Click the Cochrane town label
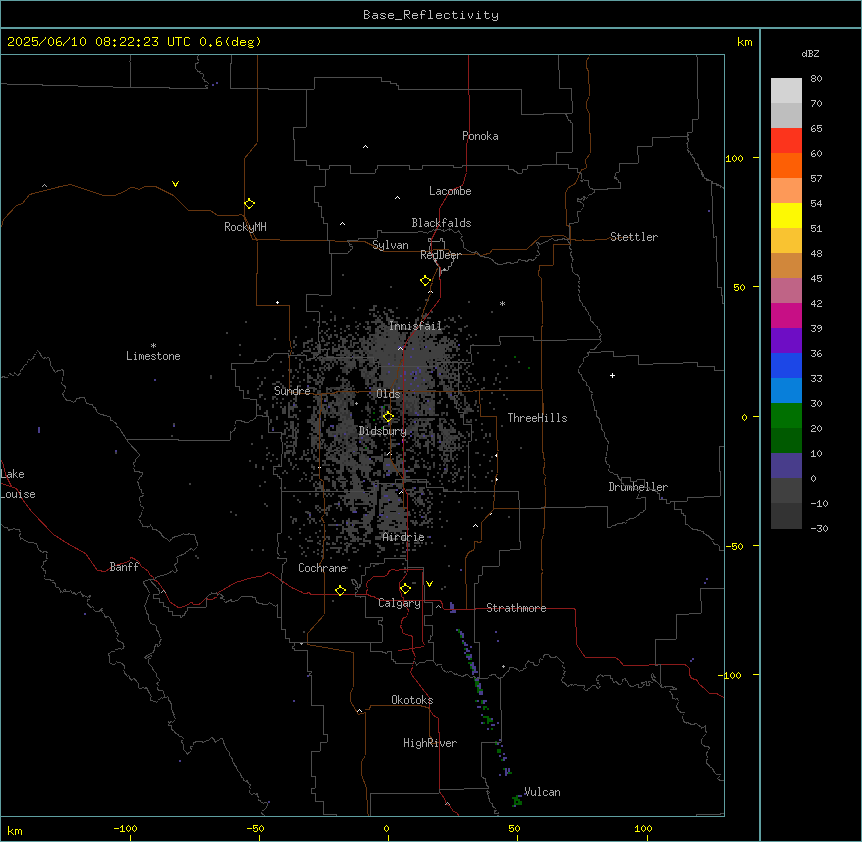The height and width of the screenshot is (842, 862). pos(322,568)
